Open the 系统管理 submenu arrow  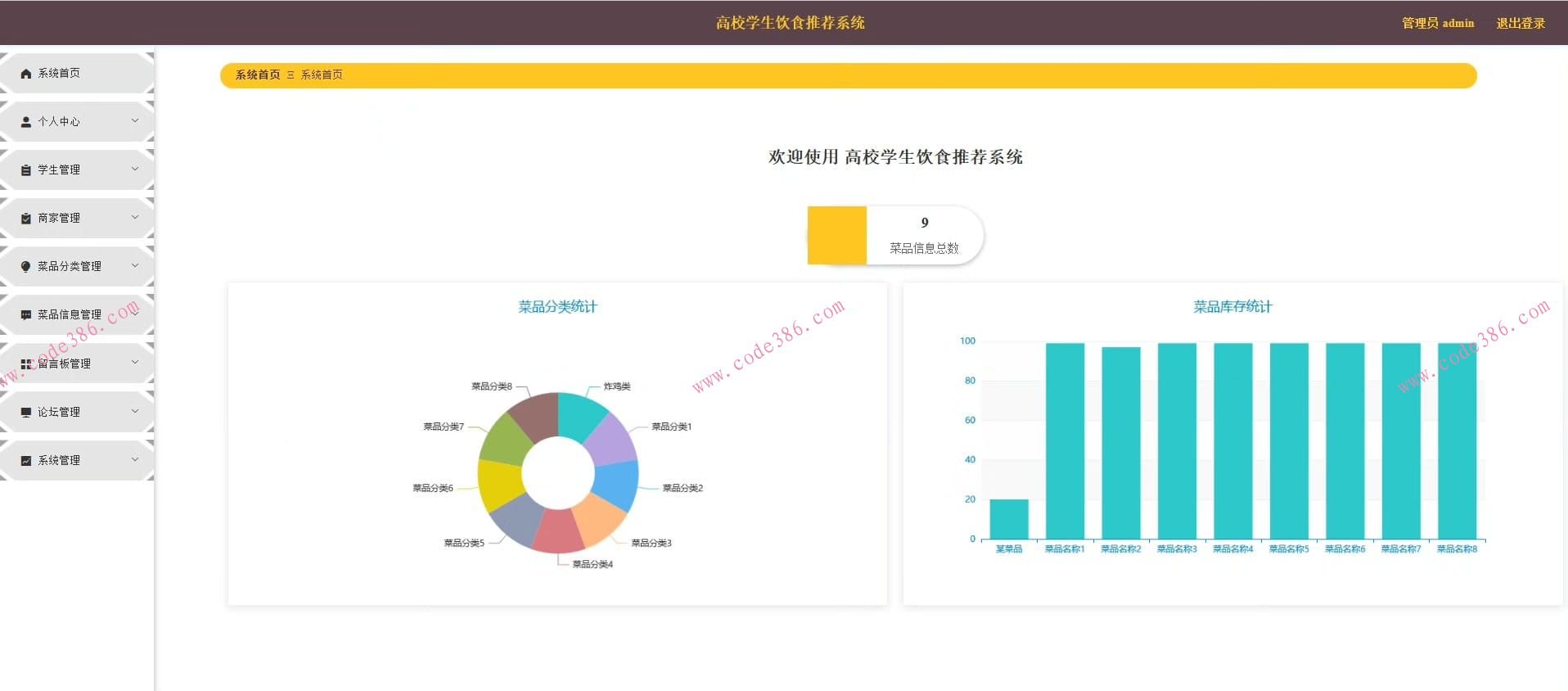click(x=135, y=459)
